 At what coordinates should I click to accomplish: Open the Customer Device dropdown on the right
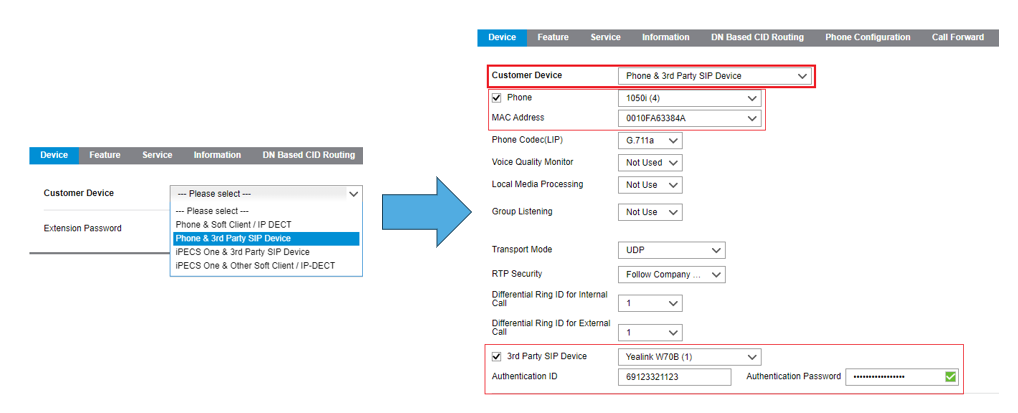[x=715, y=76]
